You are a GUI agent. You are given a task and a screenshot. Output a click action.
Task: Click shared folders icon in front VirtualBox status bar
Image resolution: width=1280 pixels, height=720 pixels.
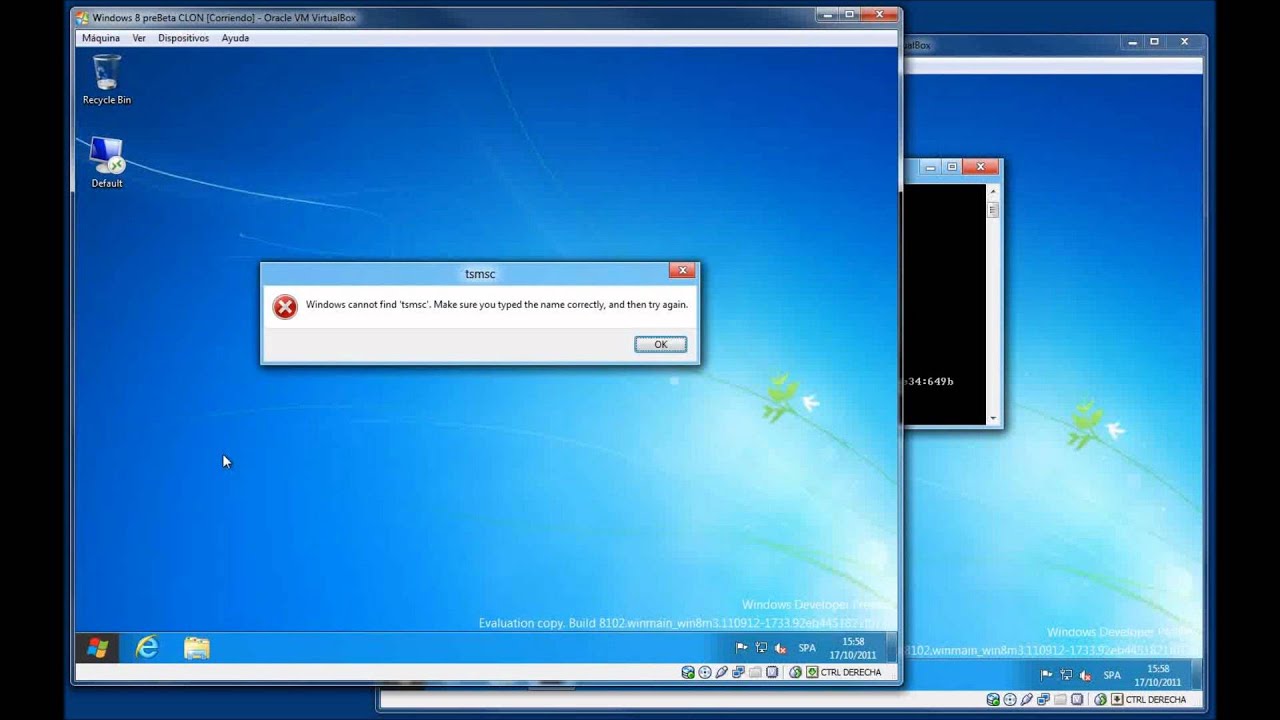755,672
